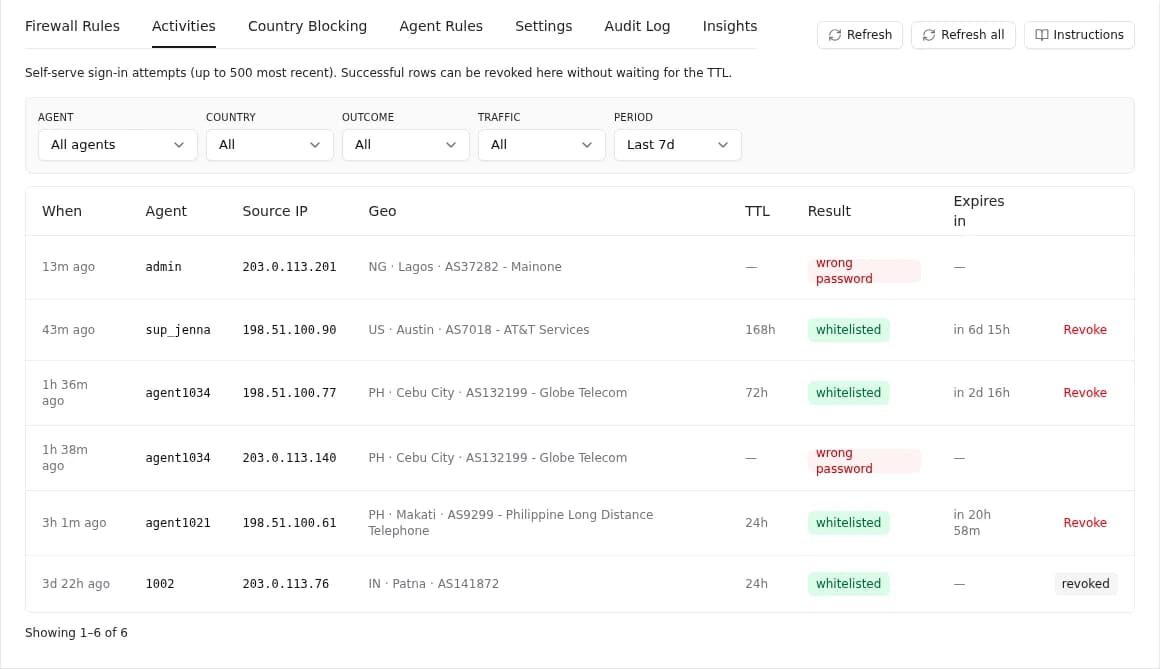Click the Agent column header
Viewport: 1160px width, 669px height.
(x=166, y=211)
